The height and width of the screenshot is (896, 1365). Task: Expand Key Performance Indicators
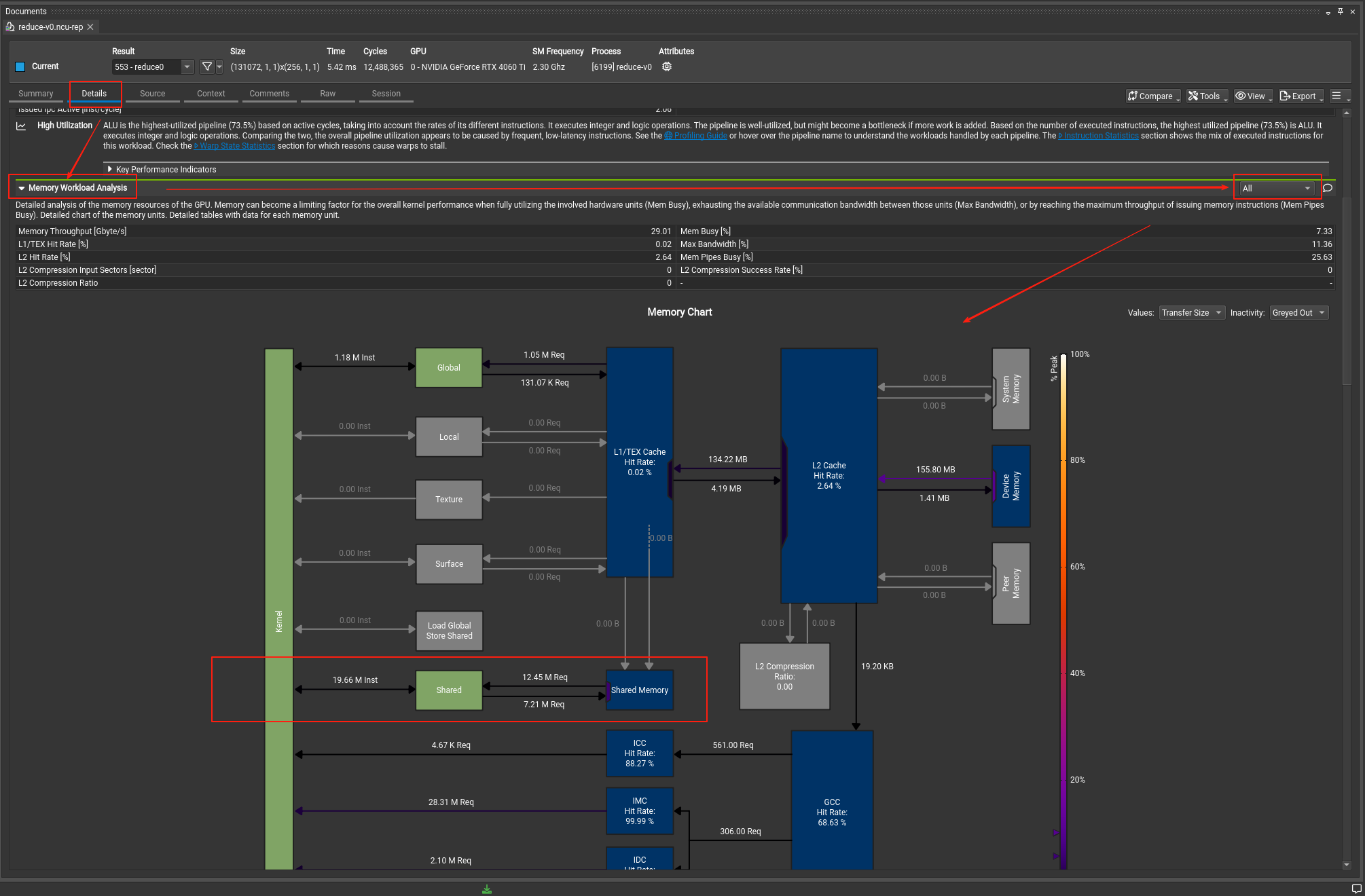(109, 169)
